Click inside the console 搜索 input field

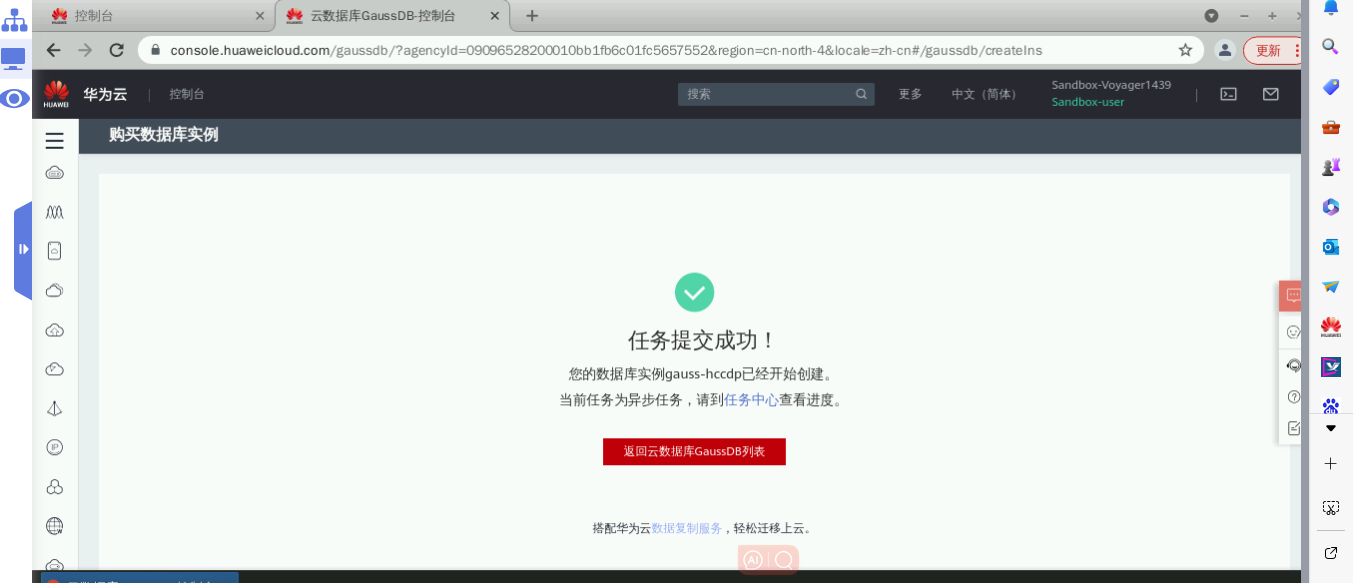[x=766, y=94]
